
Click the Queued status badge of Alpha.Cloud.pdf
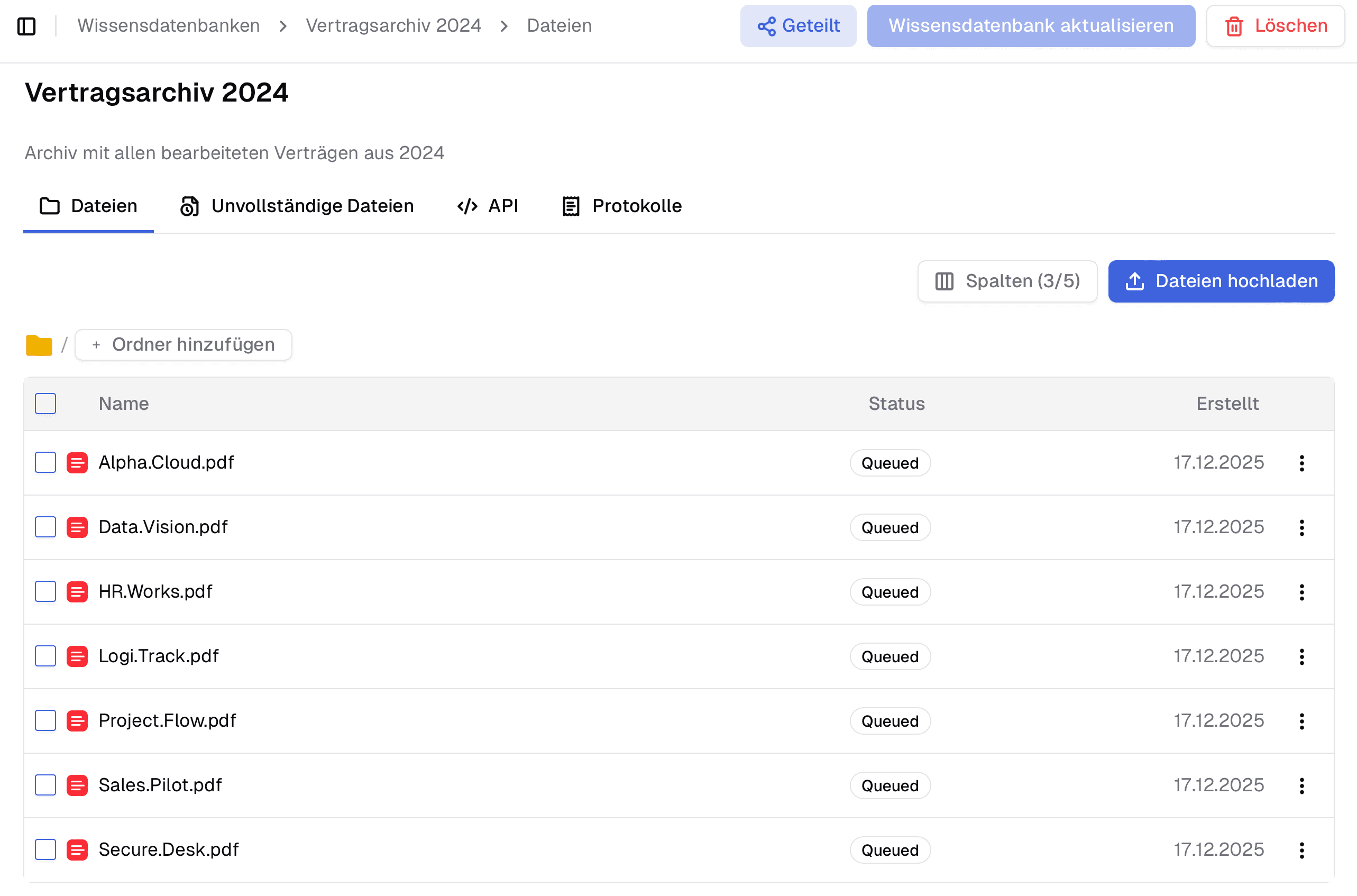(890, 463)
